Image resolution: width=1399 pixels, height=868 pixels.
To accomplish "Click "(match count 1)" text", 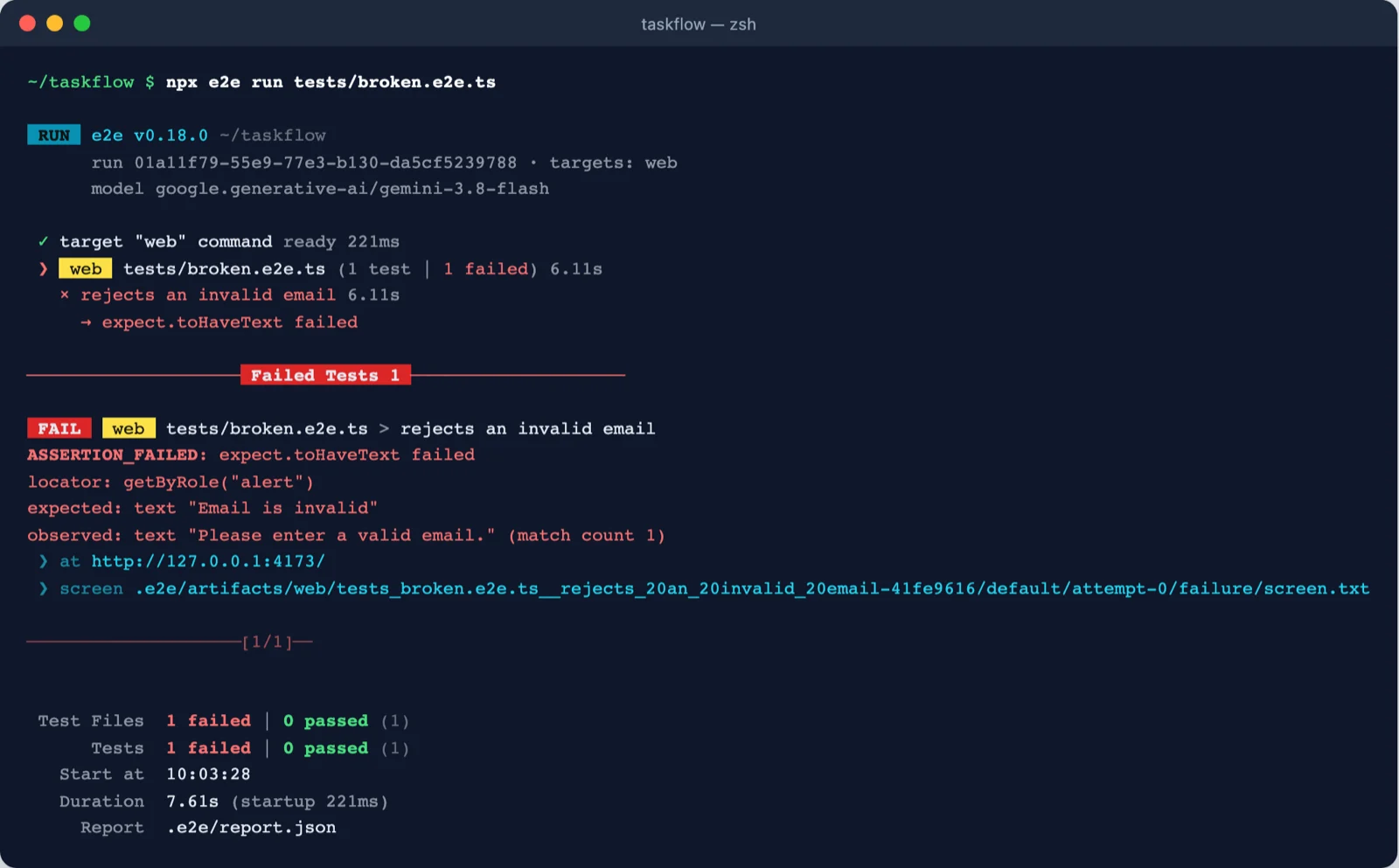I will pos(587,536).
